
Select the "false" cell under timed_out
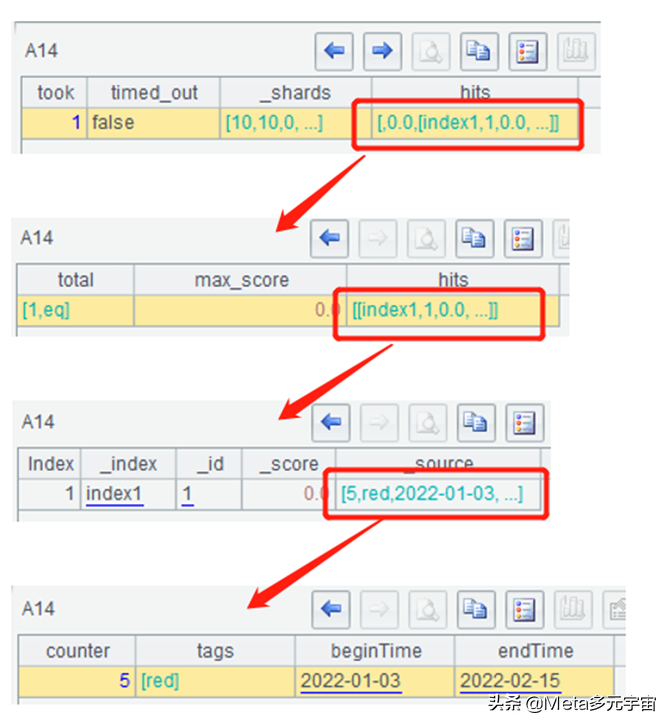tap(154, 123)
